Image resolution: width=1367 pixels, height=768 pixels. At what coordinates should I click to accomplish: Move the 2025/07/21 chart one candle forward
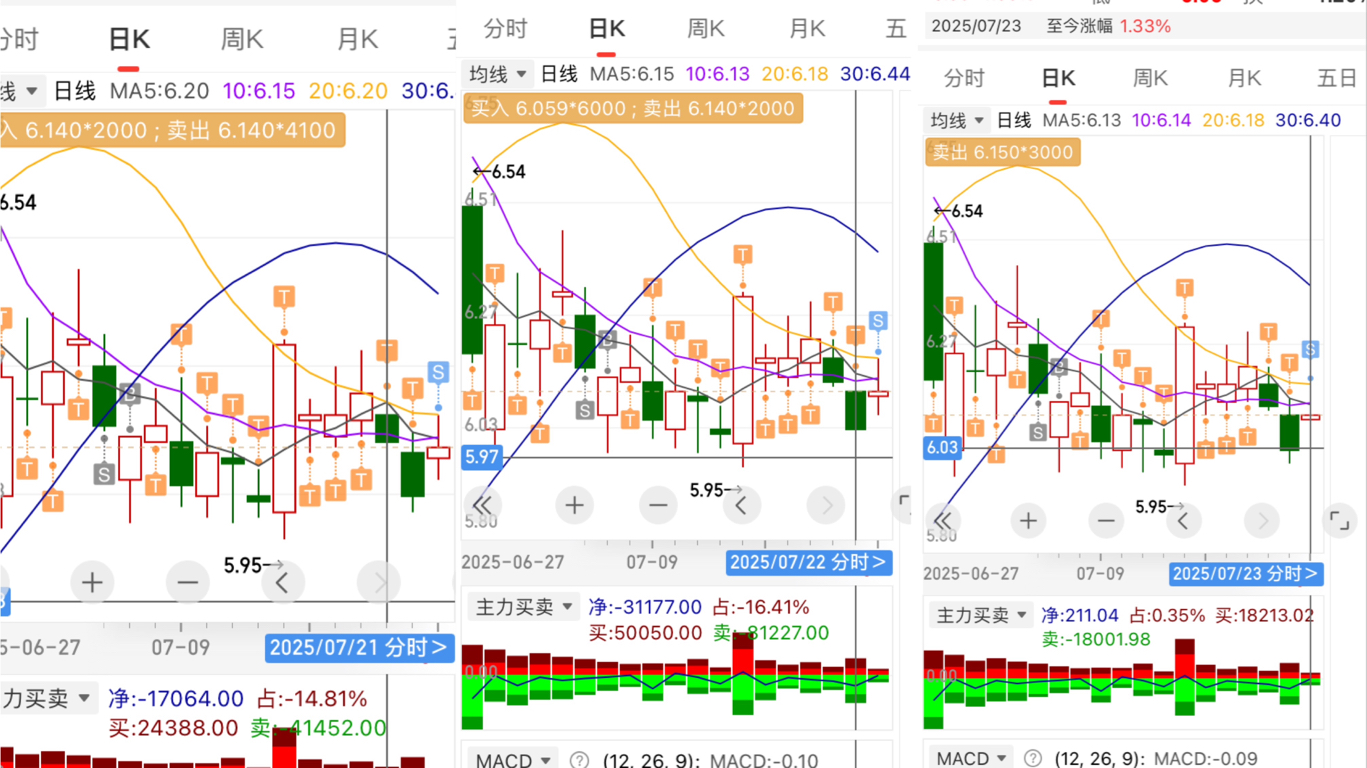(x=378, y=582)
